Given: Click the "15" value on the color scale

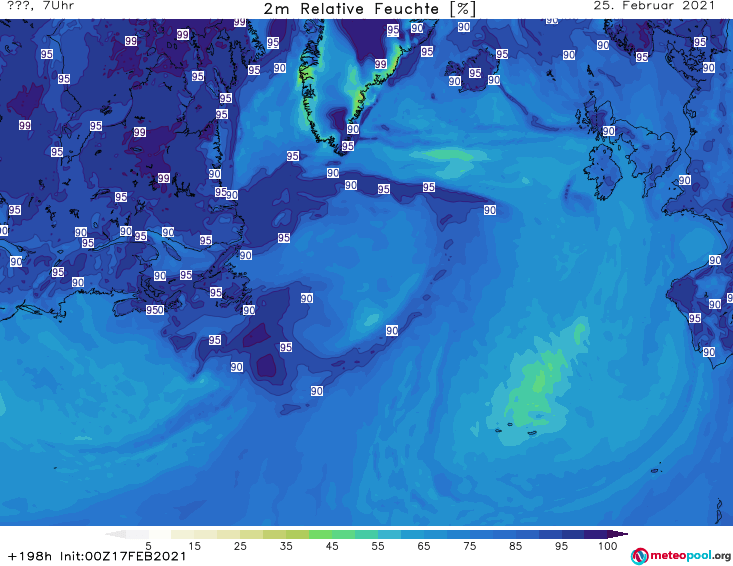Looking at the screenshot, I should (194, 546).
